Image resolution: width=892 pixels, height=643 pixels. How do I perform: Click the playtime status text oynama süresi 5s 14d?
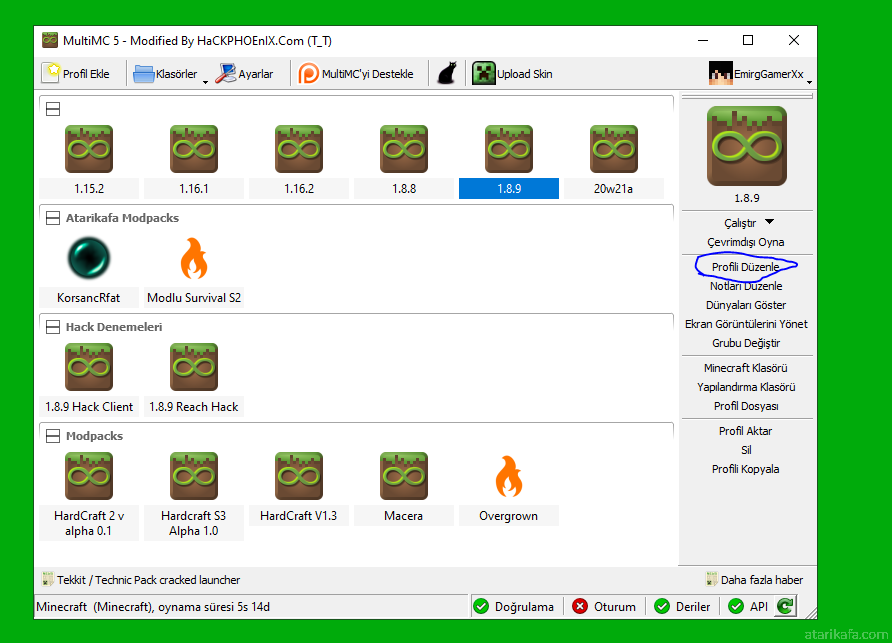tap(214, 607)
